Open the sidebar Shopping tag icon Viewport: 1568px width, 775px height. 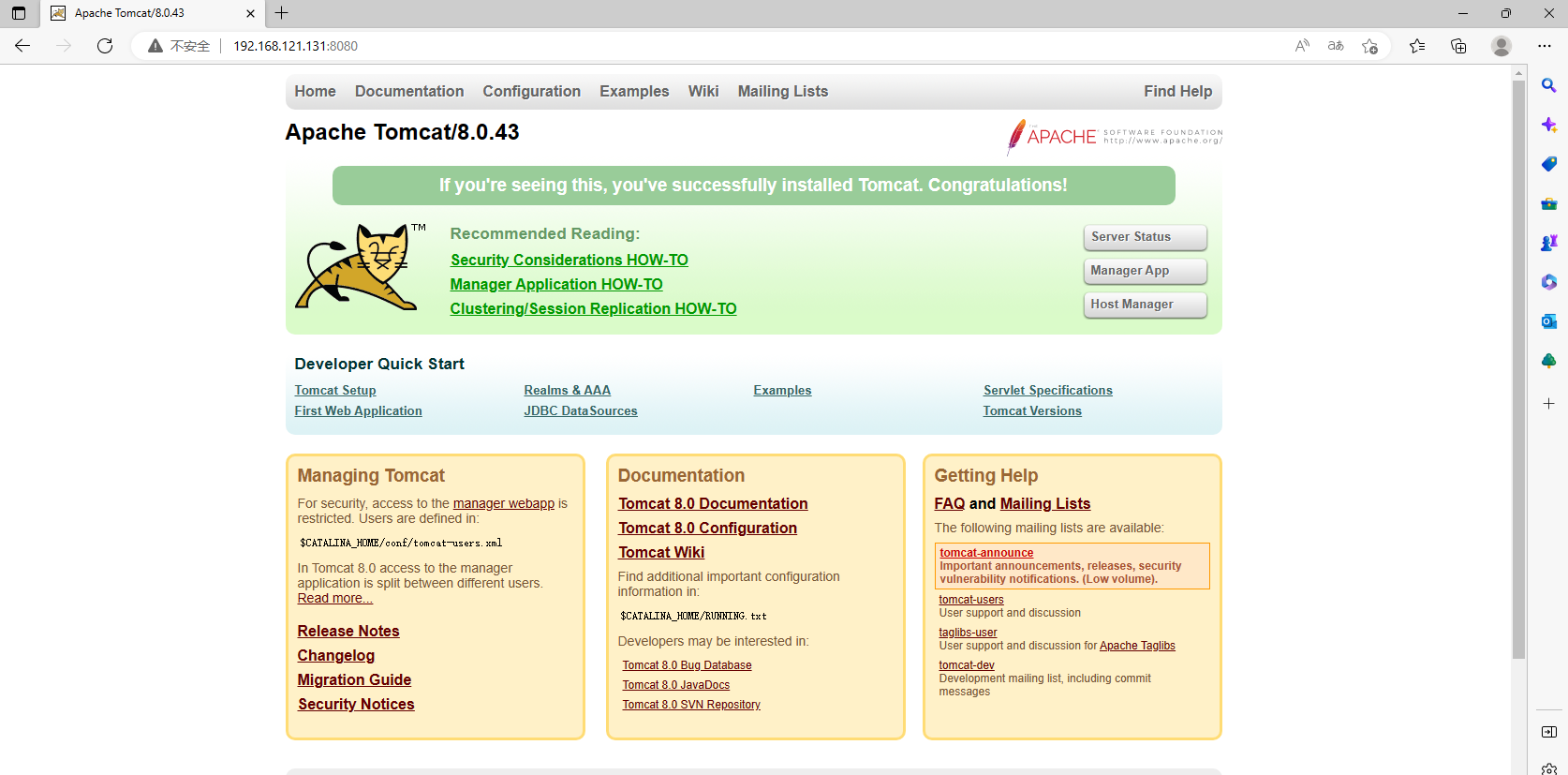1549,164
